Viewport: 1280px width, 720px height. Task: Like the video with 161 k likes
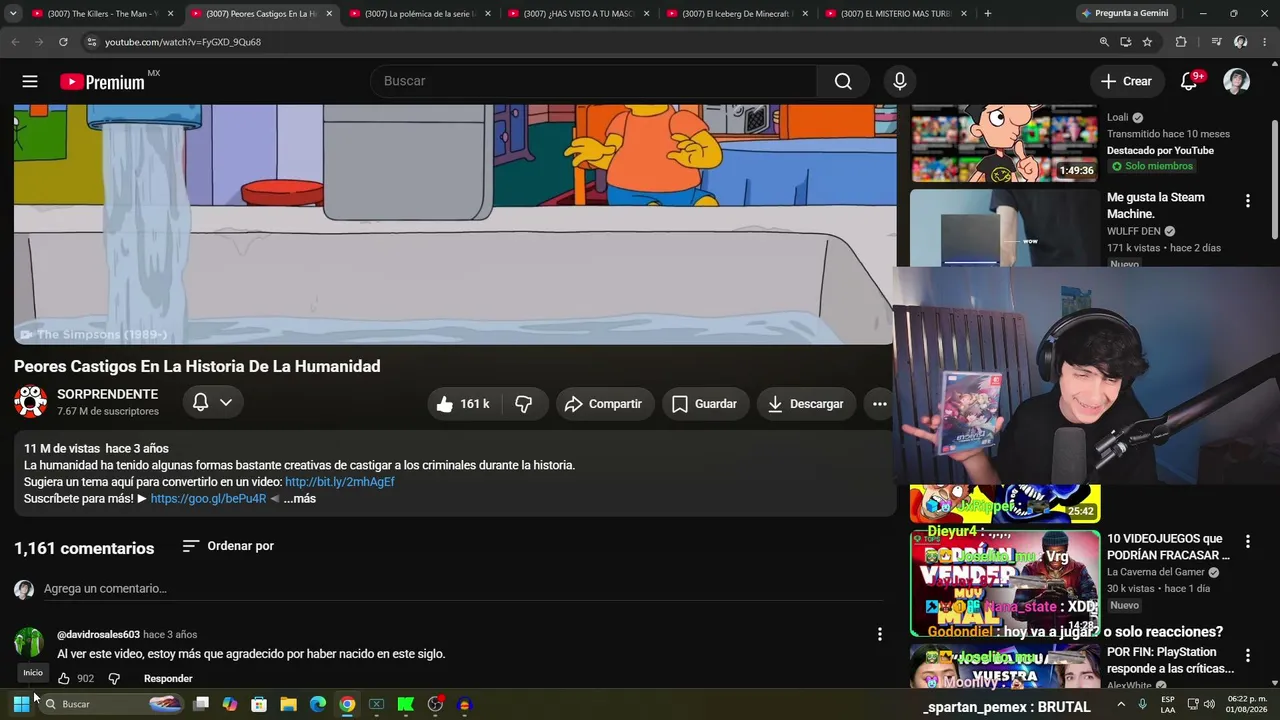pos(464,404)
